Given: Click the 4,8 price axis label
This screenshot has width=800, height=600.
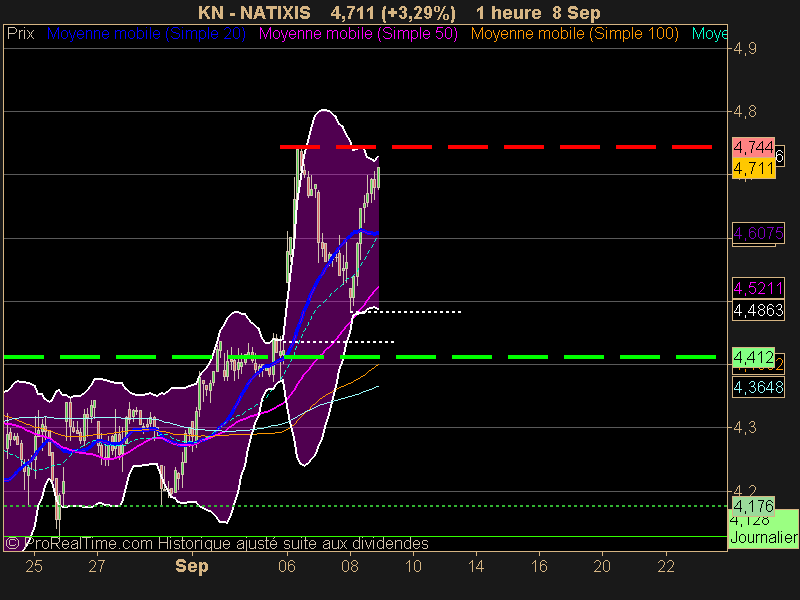Looking at the screenshot, I should tap(744, 112).
